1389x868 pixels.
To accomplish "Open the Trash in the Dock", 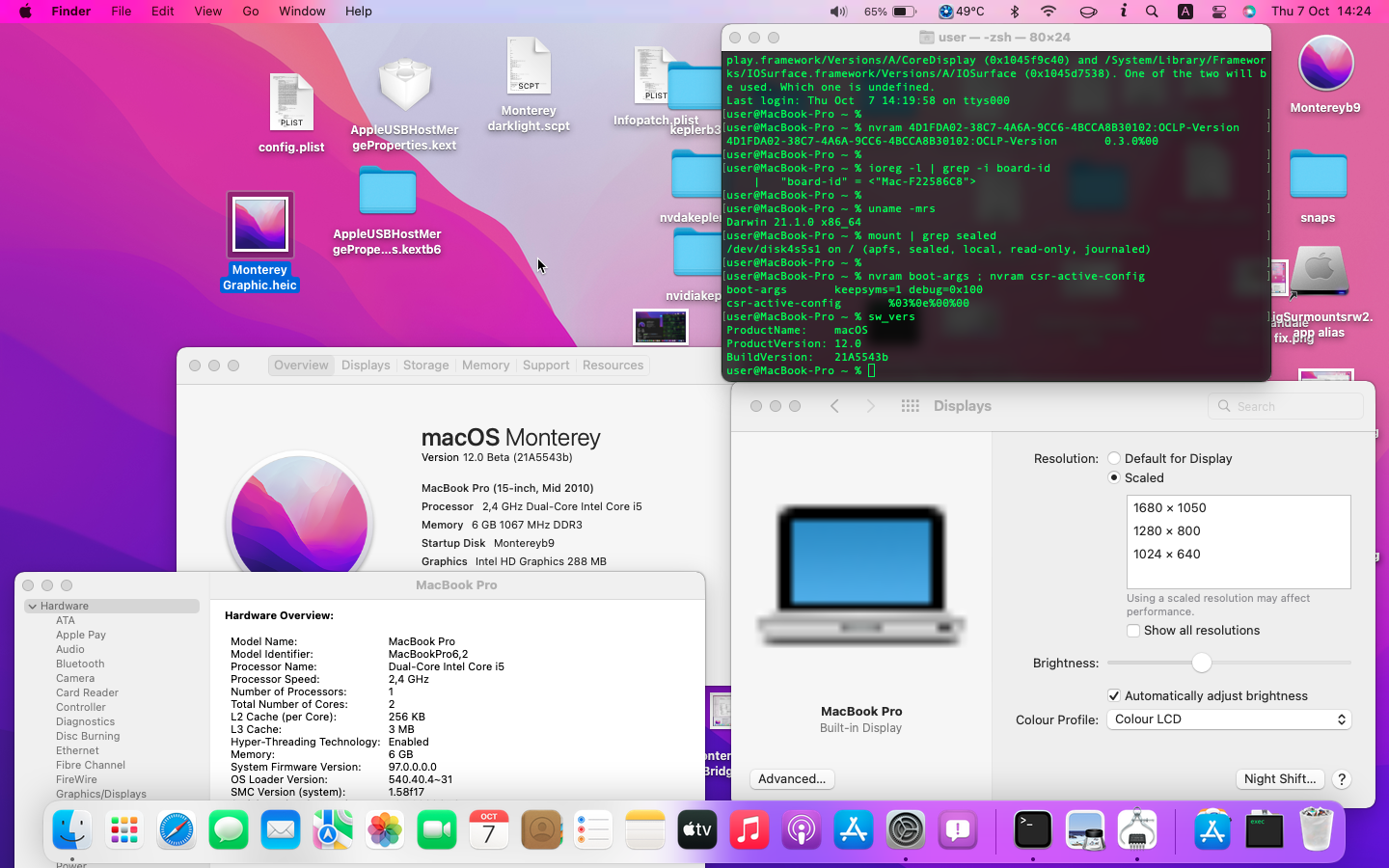I will 1316,829.
